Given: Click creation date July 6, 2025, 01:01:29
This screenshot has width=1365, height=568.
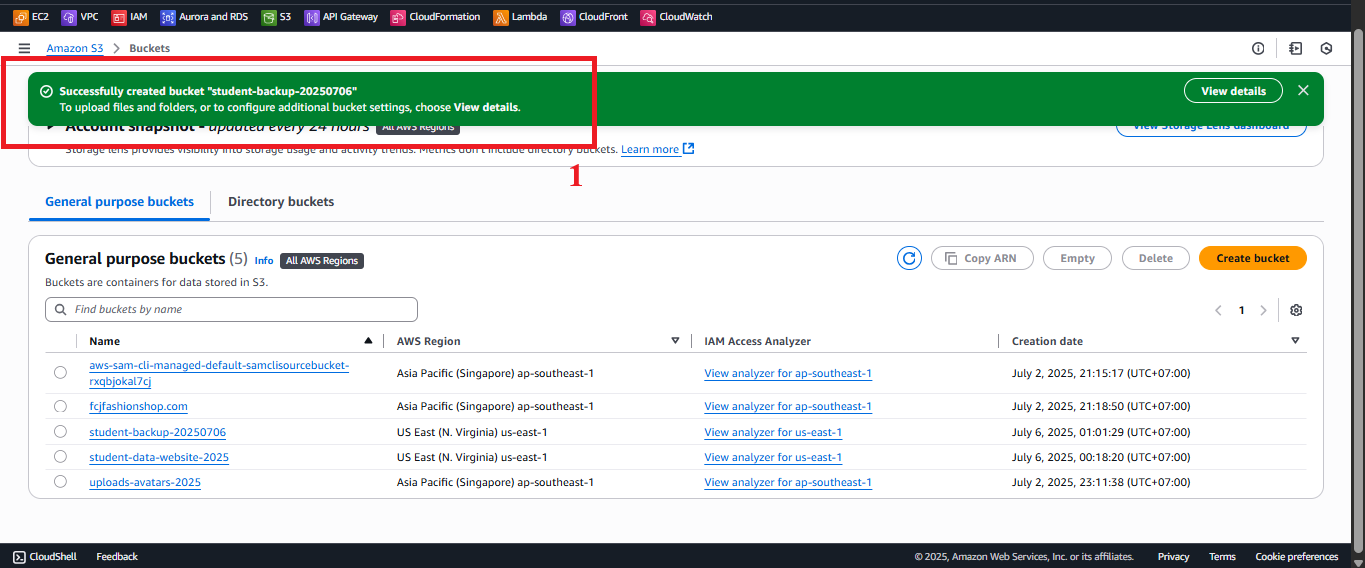Looking at the screenshot, I should (x=1101, y=432).
